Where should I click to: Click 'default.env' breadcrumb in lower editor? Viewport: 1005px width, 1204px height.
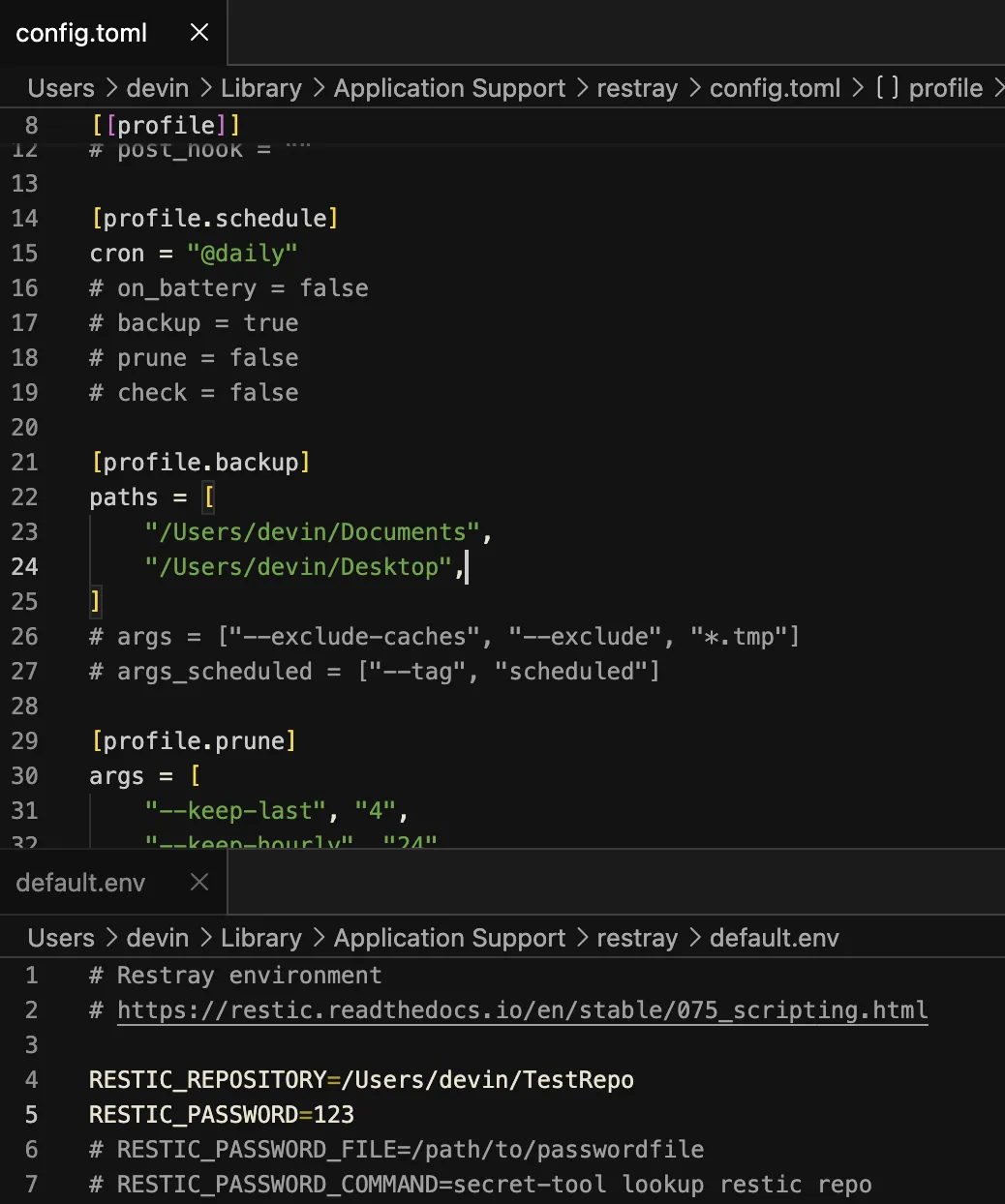tap(775, 938)
